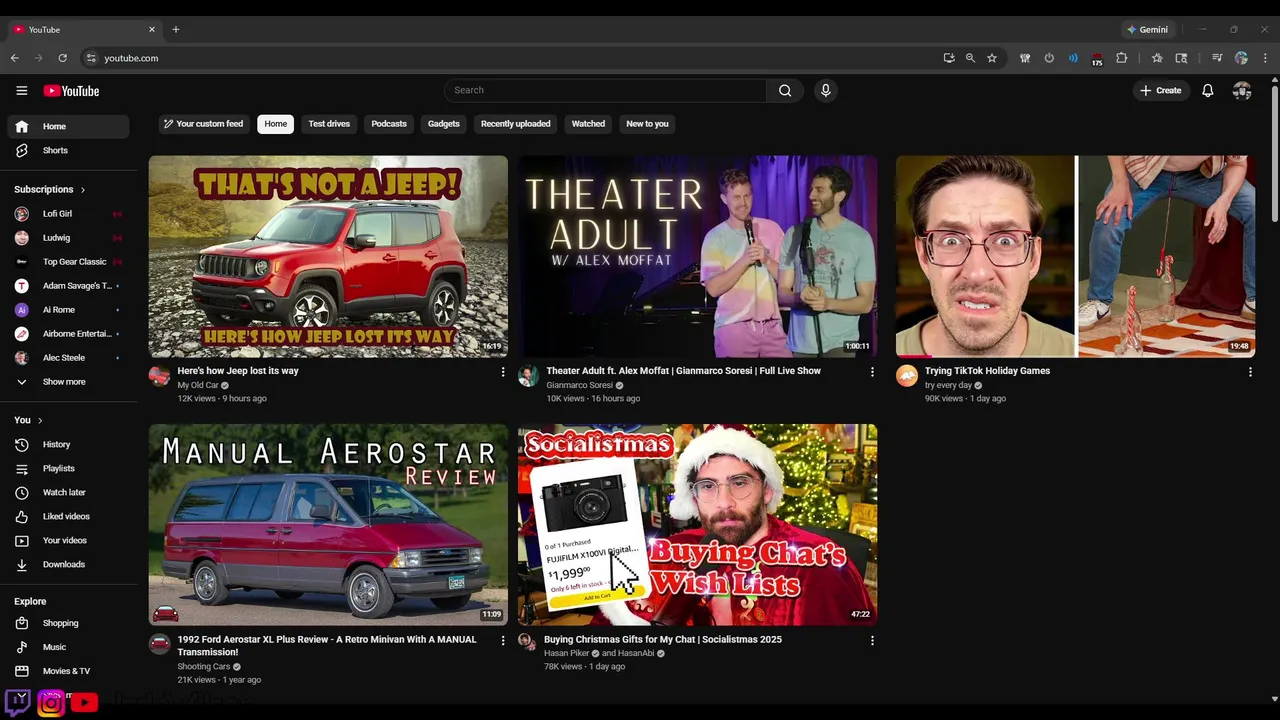Click Gianmarco Soresi channel avatar
The image size is (1280, 720).
point(528,376)
